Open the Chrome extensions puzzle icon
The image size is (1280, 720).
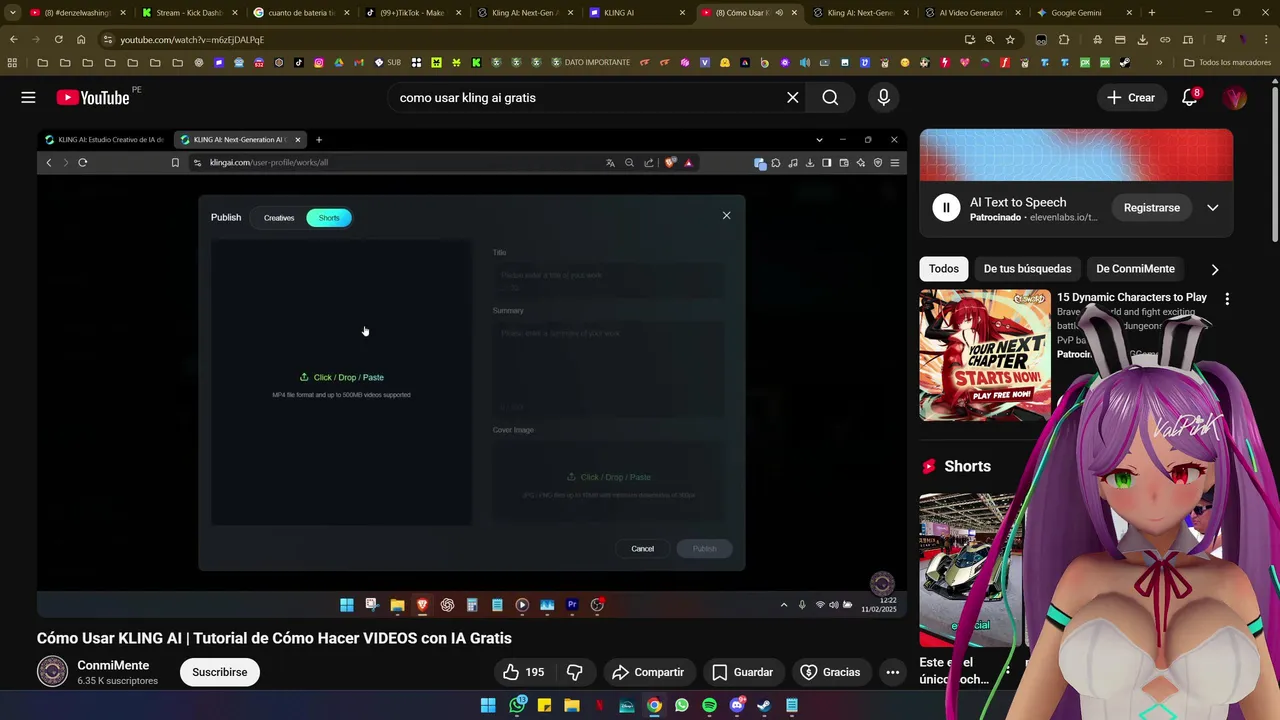[x=1064, y=39]
